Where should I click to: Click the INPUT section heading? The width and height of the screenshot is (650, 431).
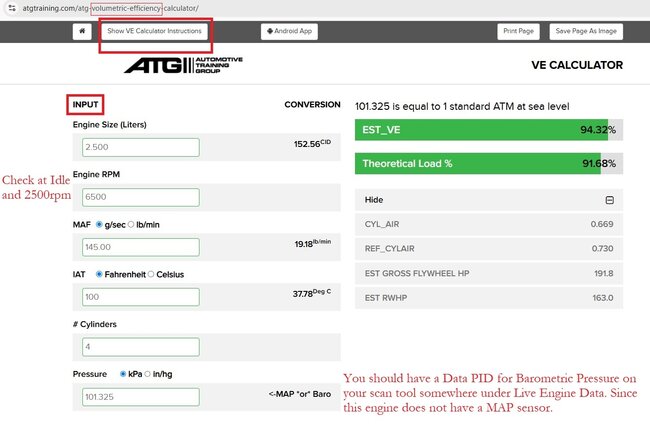pos(85,104)
